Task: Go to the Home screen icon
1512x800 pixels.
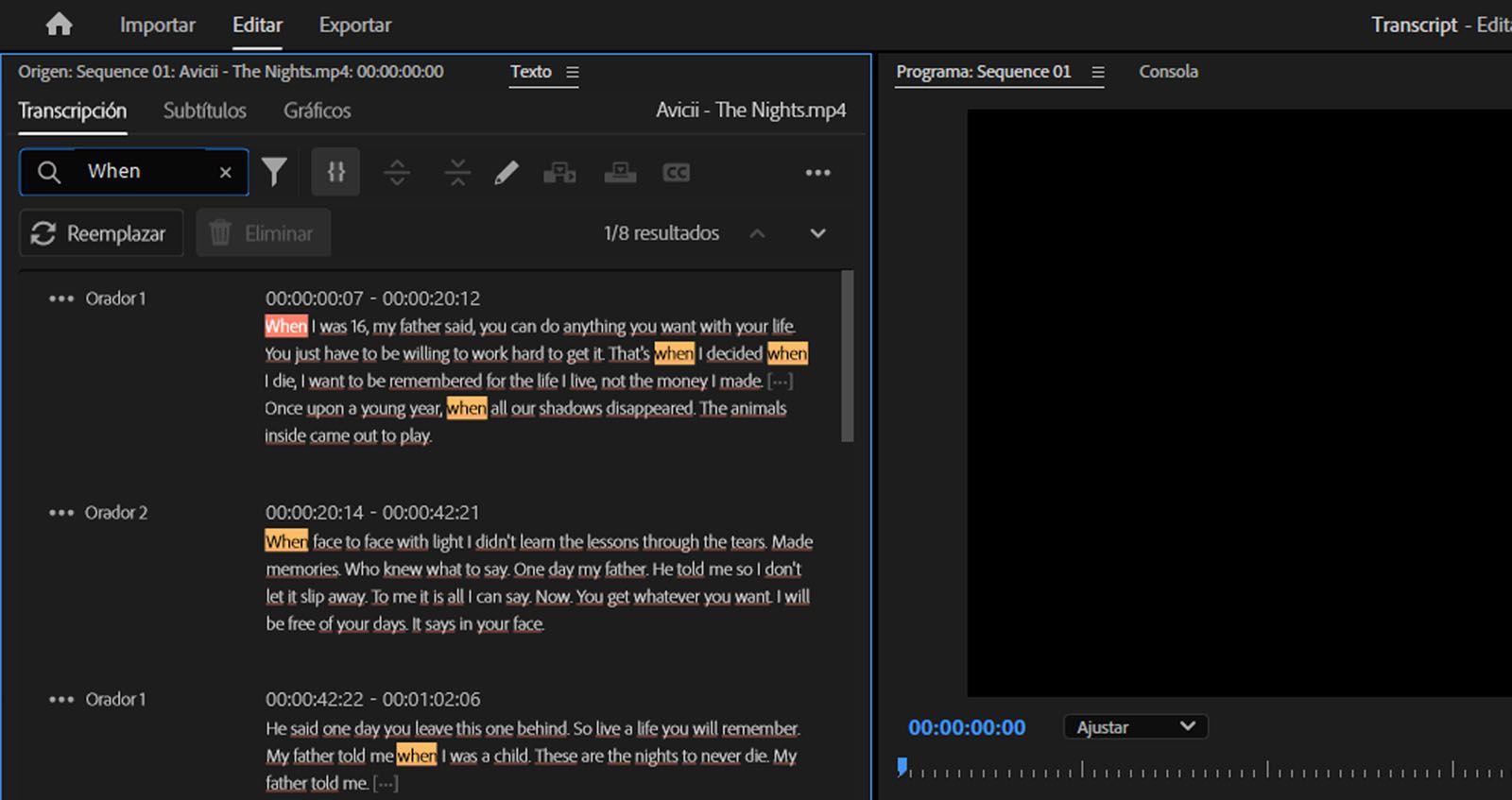Action: coord(59,25)
